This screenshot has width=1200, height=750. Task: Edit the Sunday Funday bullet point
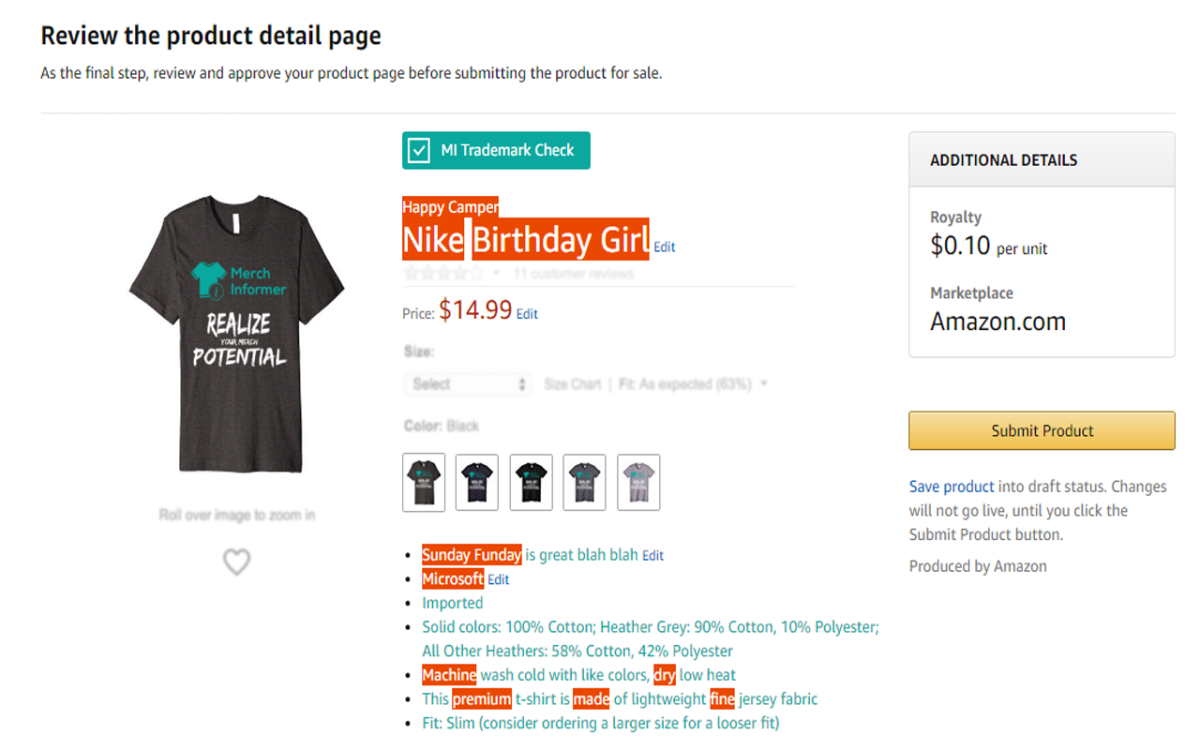[653, 555]
